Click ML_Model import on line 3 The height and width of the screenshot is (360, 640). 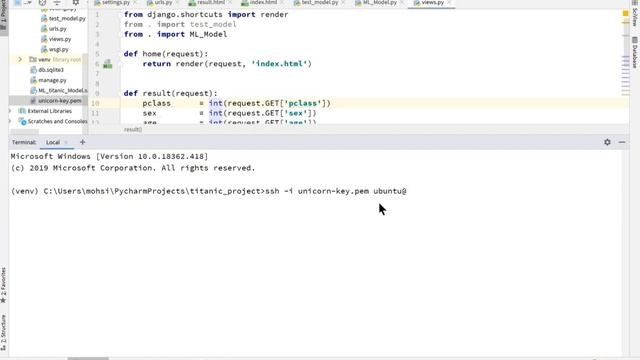[208, 34]
